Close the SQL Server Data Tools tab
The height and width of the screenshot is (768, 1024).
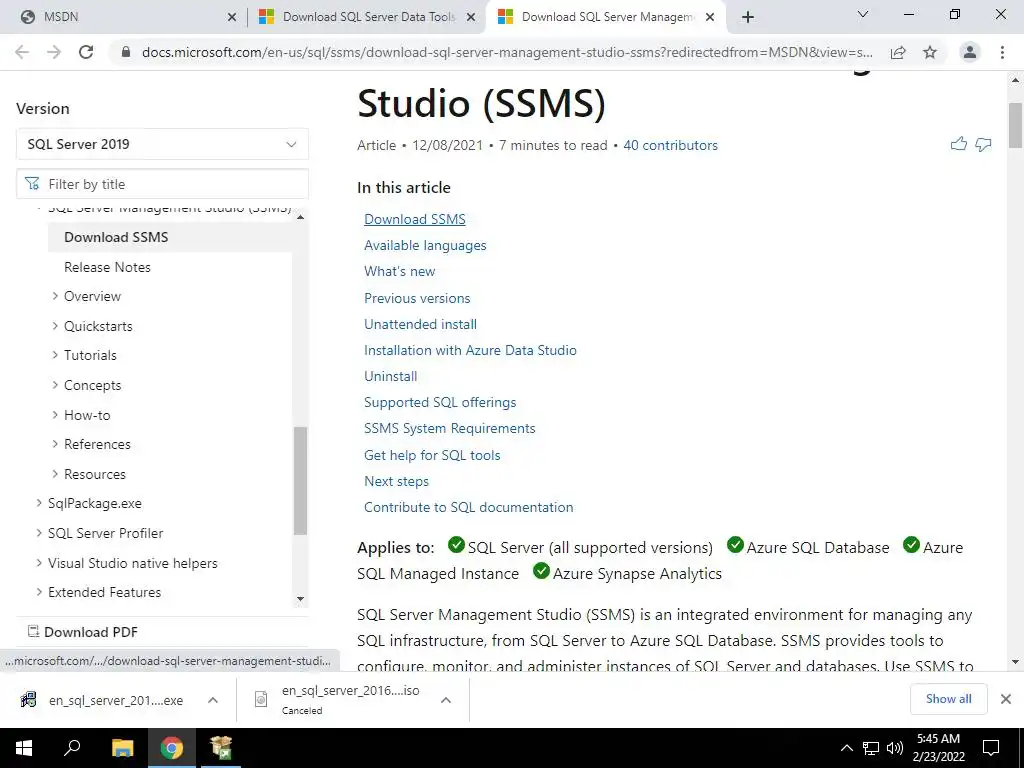point(470,18)
